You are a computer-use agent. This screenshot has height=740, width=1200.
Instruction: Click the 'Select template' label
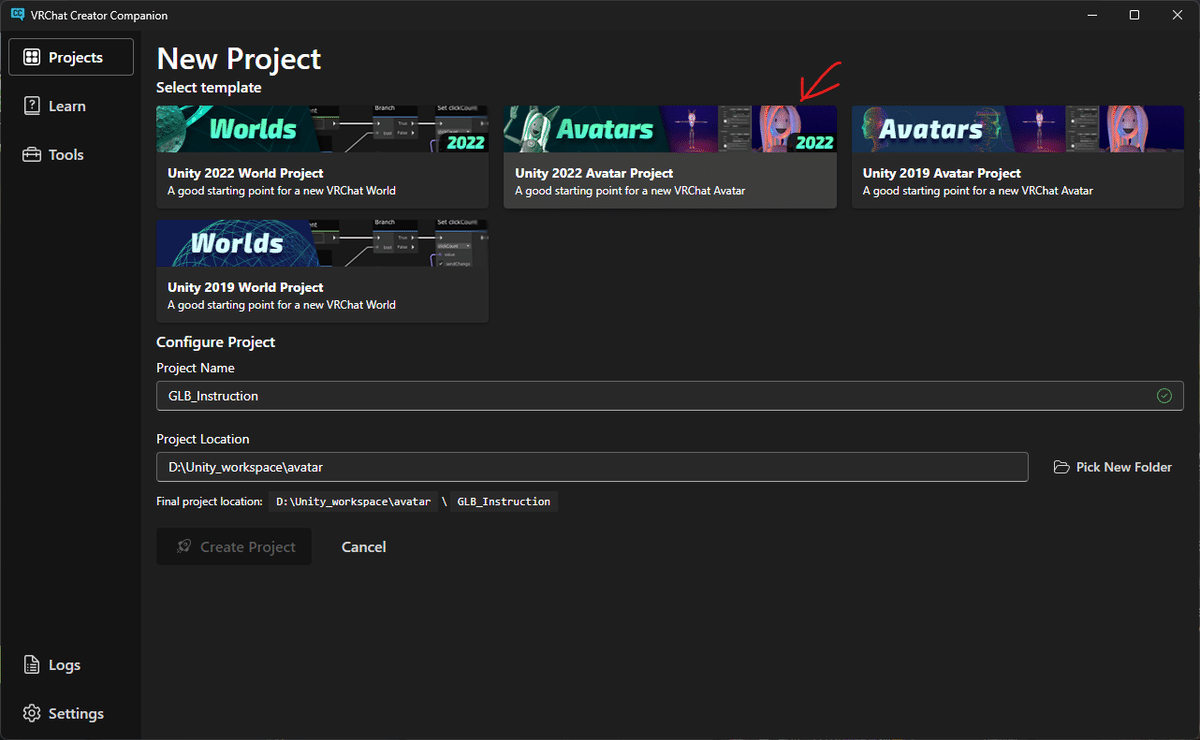click(x=209, y=87)
